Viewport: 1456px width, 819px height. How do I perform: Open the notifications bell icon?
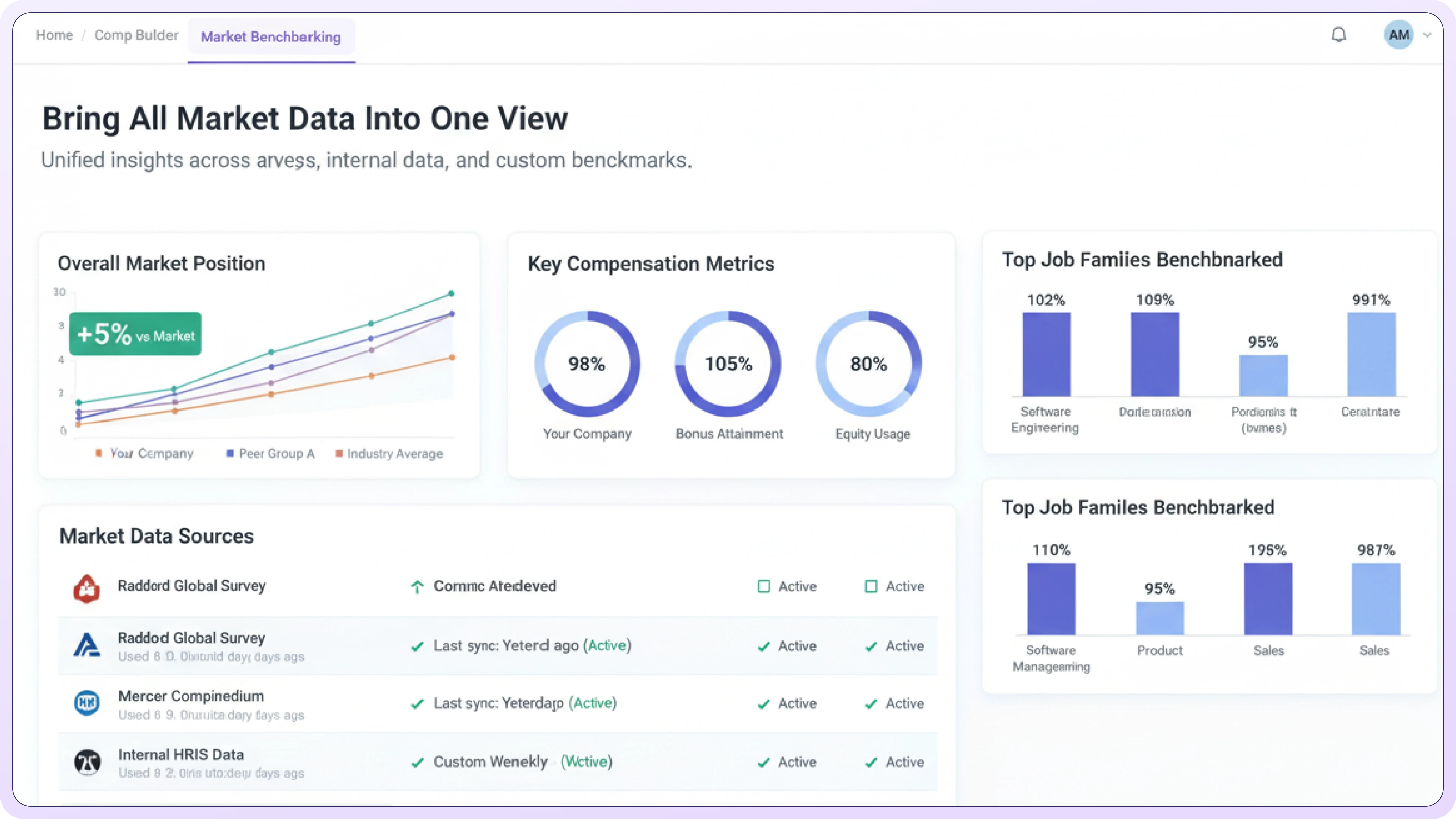point(1338,35)
